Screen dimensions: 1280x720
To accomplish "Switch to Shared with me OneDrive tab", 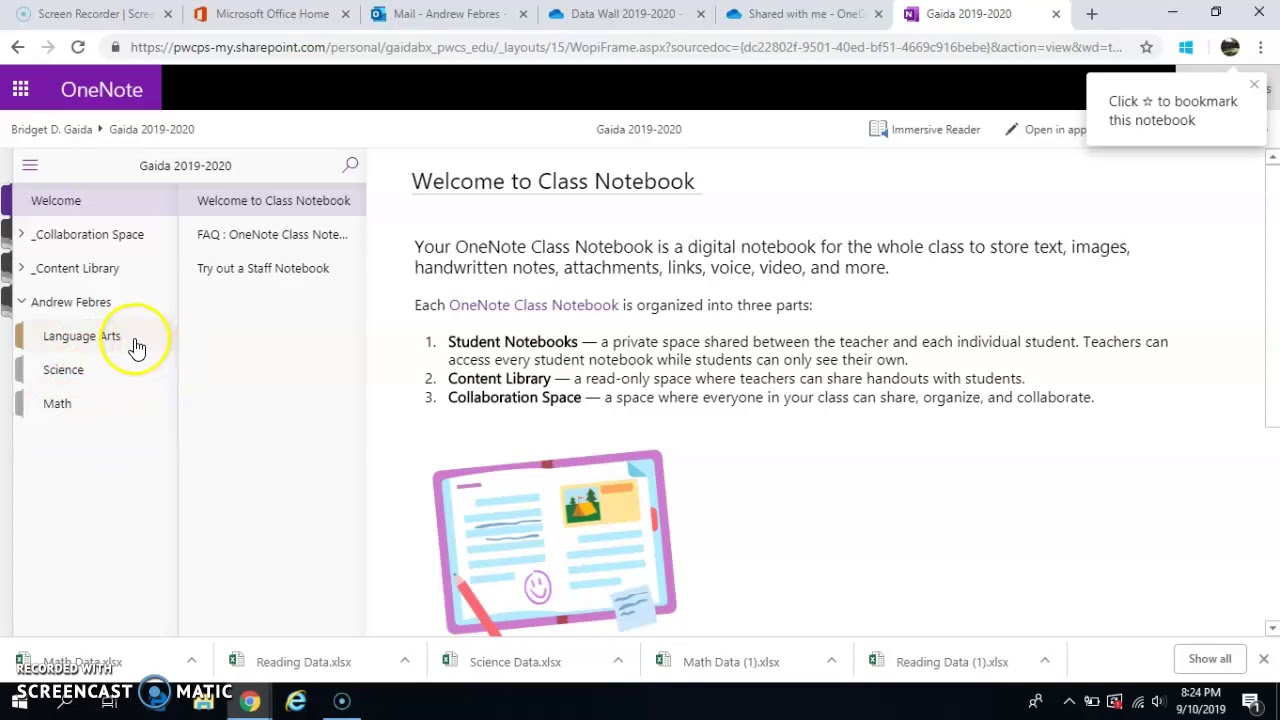I will 803,14.
